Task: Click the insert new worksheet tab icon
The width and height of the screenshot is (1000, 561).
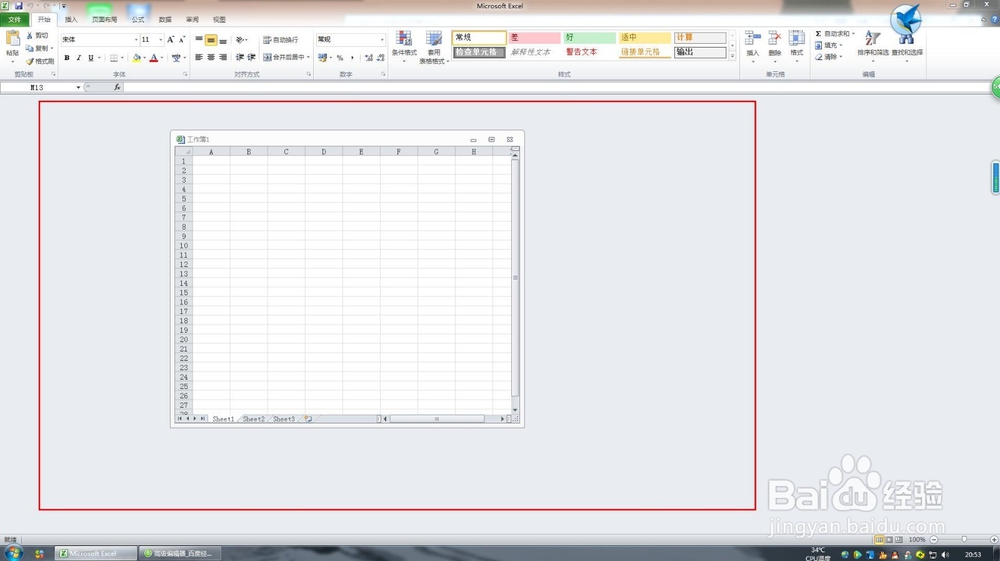Action: click(x=308, y=419)
